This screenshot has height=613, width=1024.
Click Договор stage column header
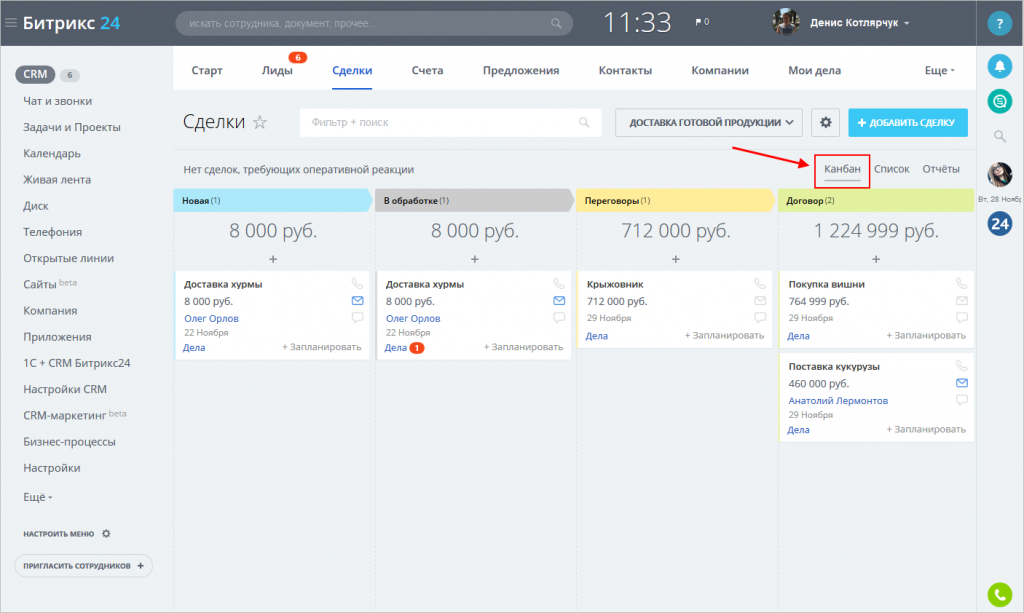[876, 200]
